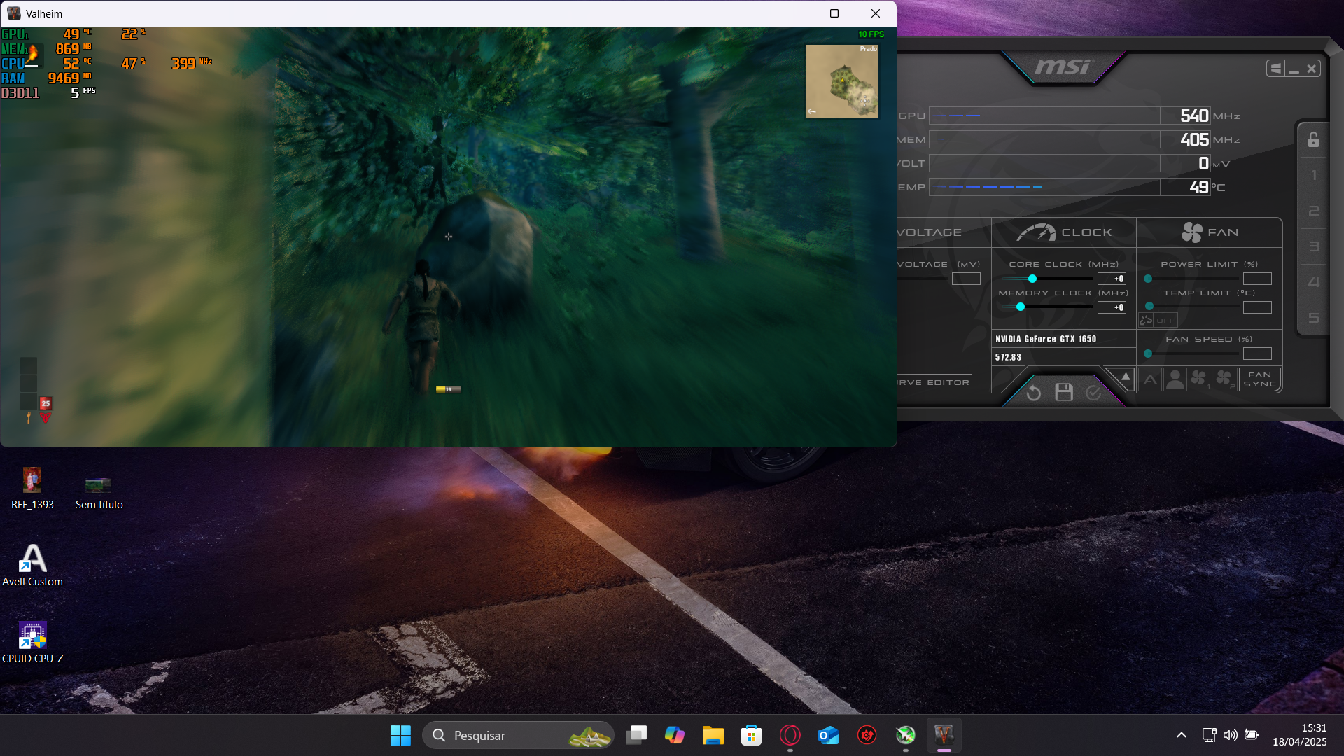Click the power limit value field

pos(1257,279)
